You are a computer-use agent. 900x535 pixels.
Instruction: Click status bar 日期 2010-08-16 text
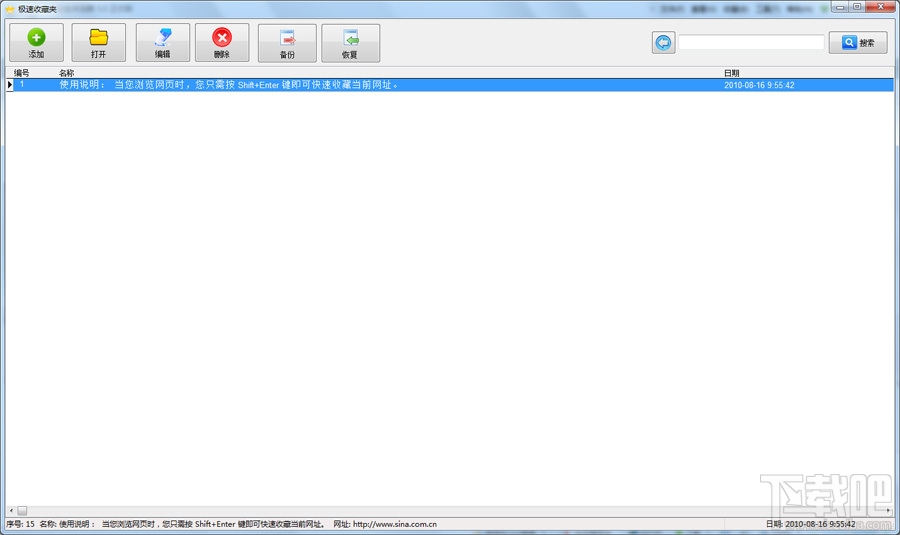810,524
